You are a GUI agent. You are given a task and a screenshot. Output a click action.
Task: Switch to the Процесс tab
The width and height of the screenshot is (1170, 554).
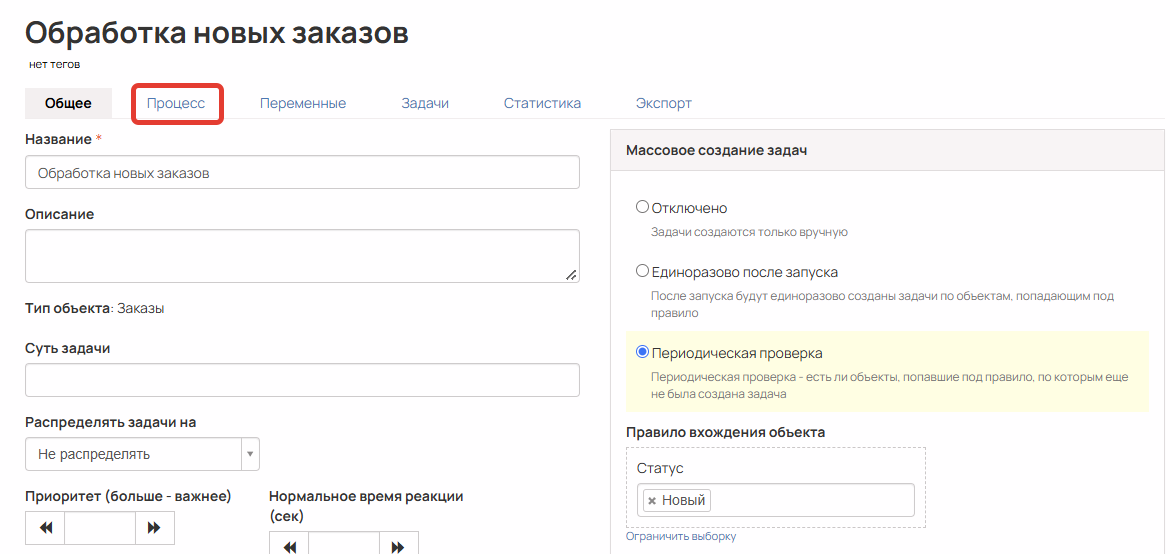click(175, 104)
